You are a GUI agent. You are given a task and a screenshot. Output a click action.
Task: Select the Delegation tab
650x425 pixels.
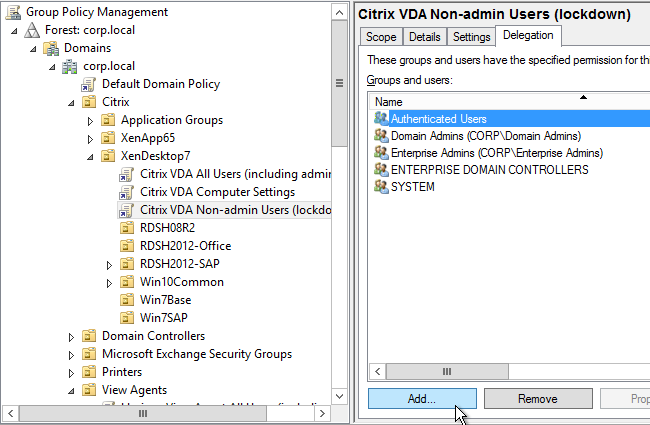tap(528, 35)
